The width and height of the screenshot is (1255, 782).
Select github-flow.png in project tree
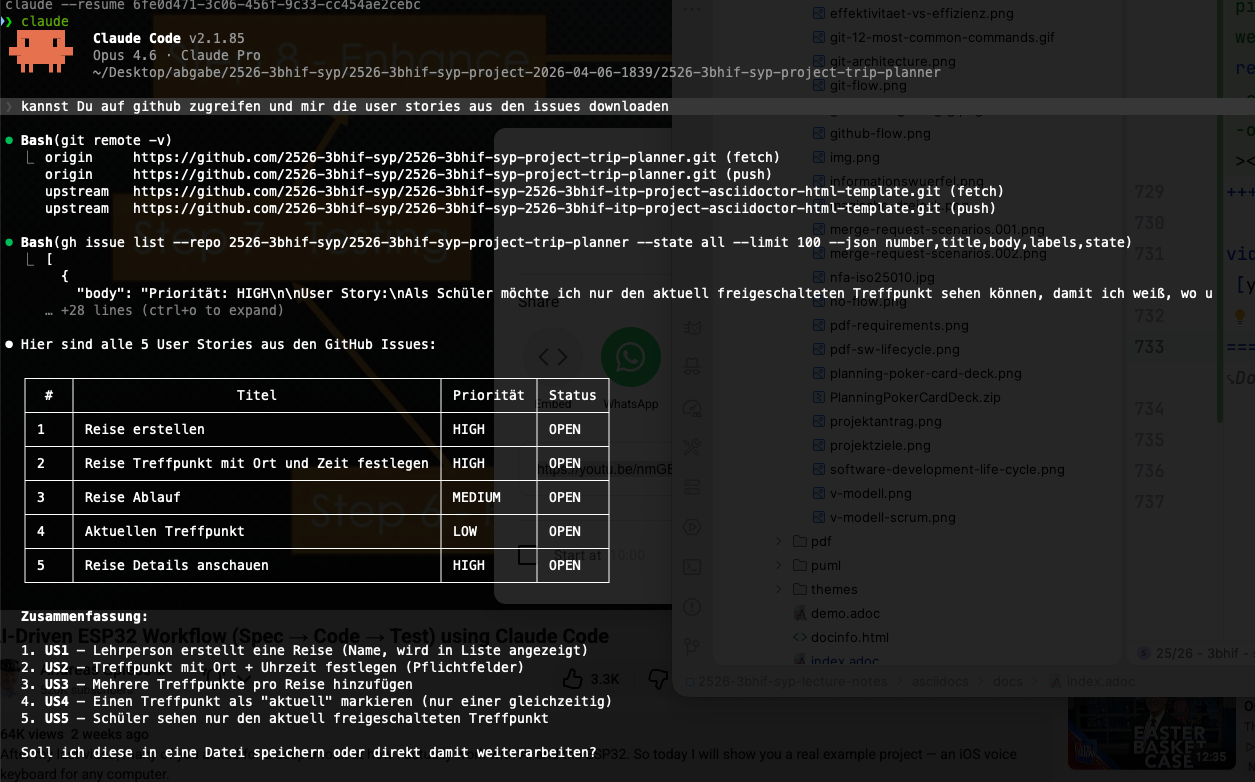pos(880,133)
